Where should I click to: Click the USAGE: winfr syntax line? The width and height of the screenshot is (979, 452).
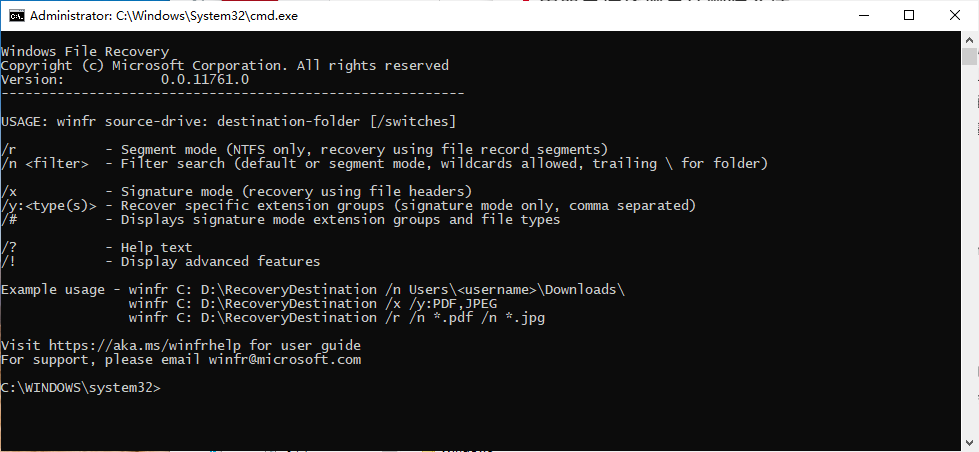[x=228, y=121]
